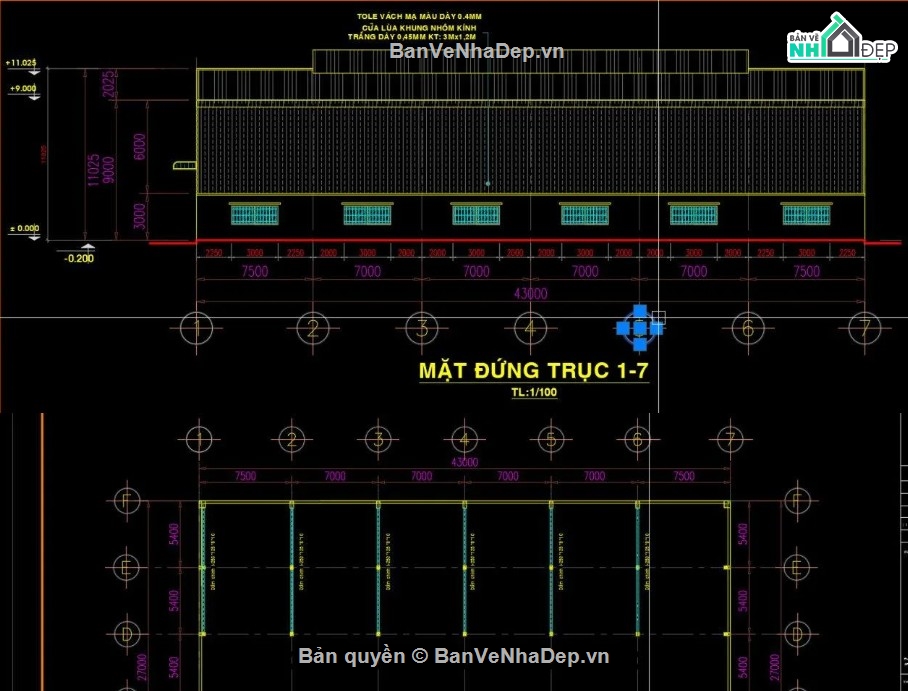Image resolution: width=908 pixels, height=691 pixels.
Task: Select right '5400' dimension between axes F and E
Action: pyautogui.click(x=743, y=534)
